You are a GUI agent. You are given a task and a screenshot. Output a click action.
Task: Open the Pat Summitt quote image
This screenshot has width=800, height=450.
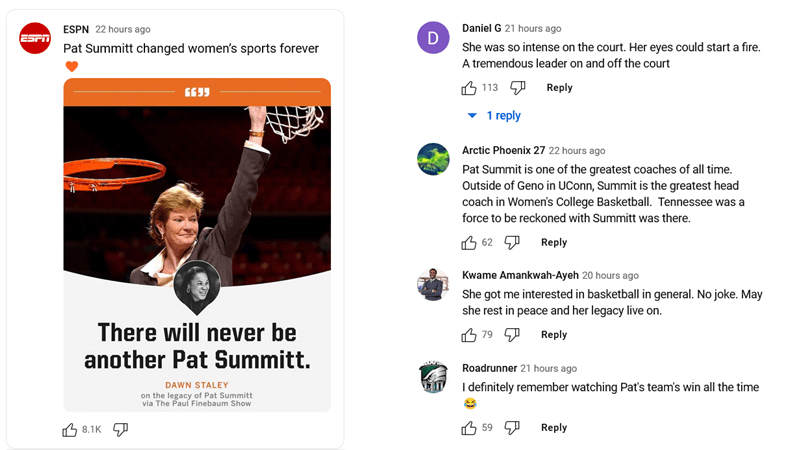click(197, 245)
